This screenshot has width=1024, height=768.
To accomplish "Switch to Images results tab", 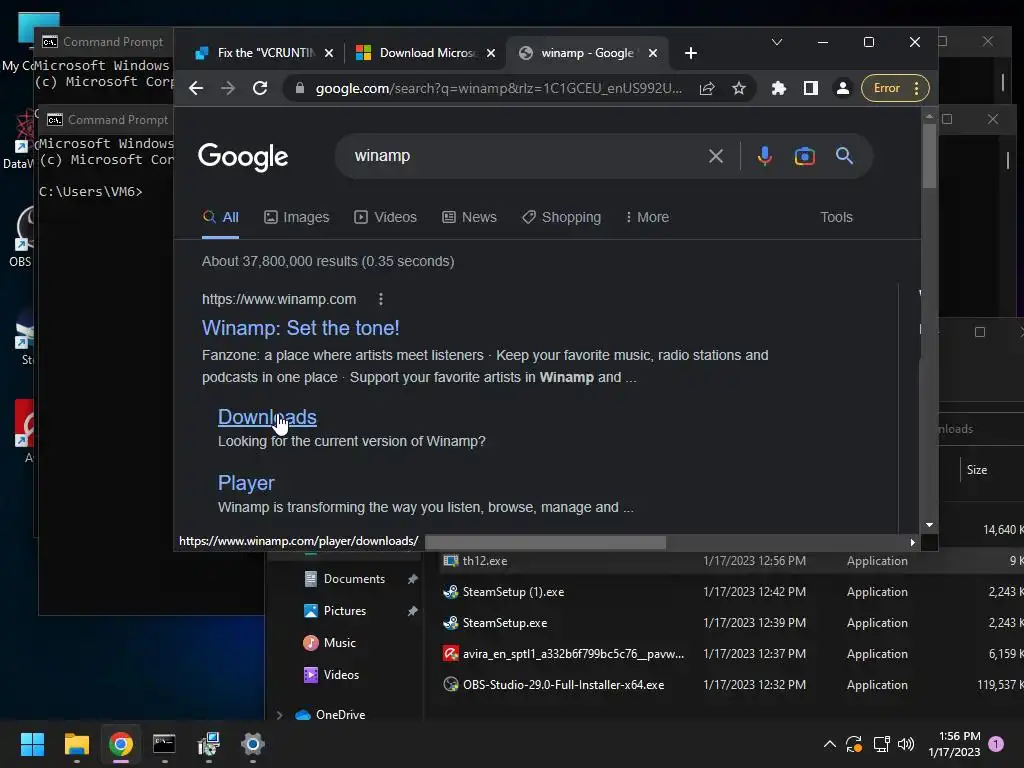I will click(x=296, y=217).
